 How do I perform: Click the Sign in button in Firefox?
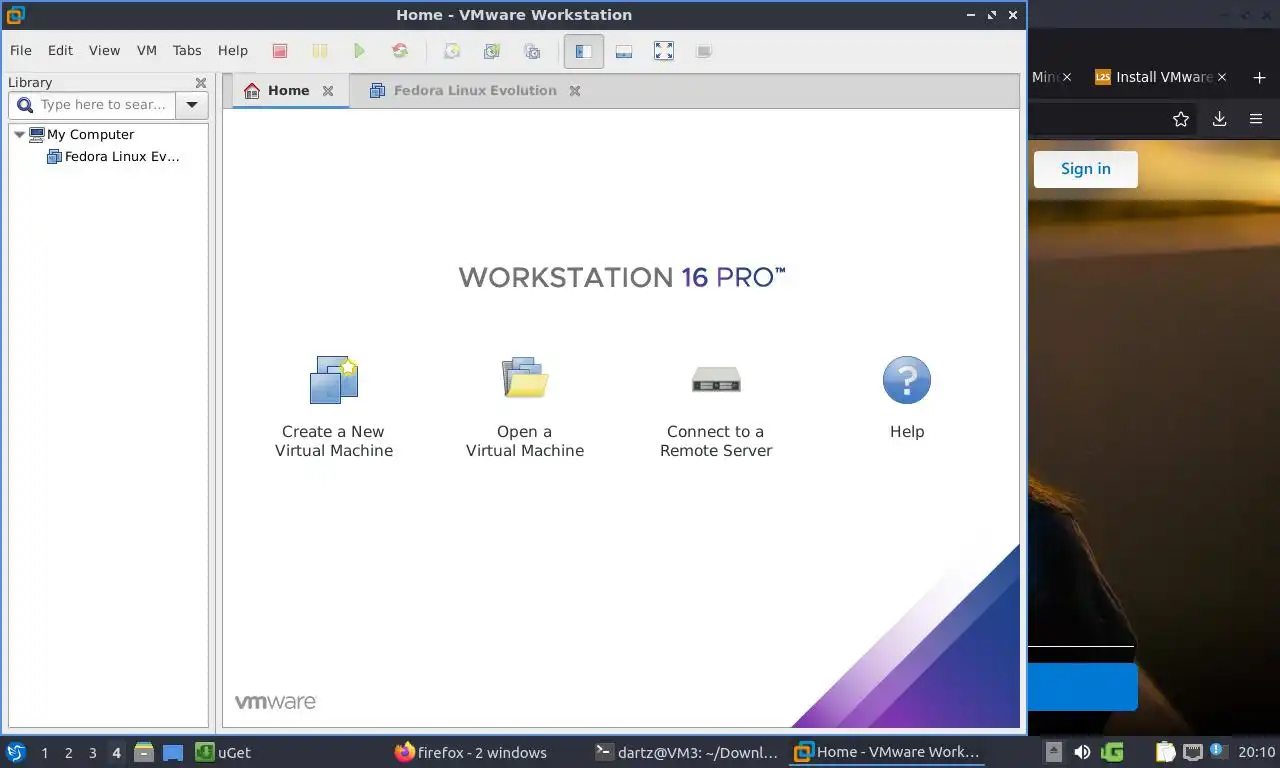tap(1086, 169)
